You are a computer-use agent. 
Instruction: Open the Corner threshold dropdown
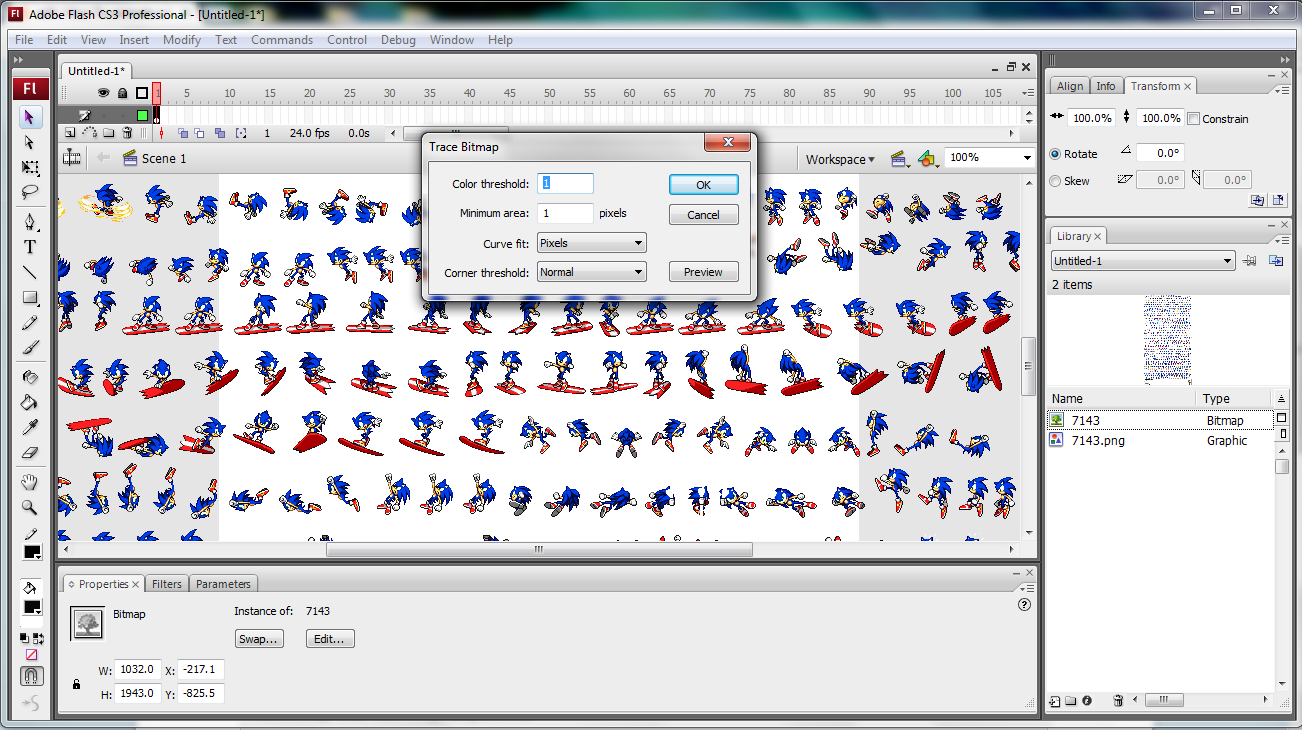(x=591, y=271)
